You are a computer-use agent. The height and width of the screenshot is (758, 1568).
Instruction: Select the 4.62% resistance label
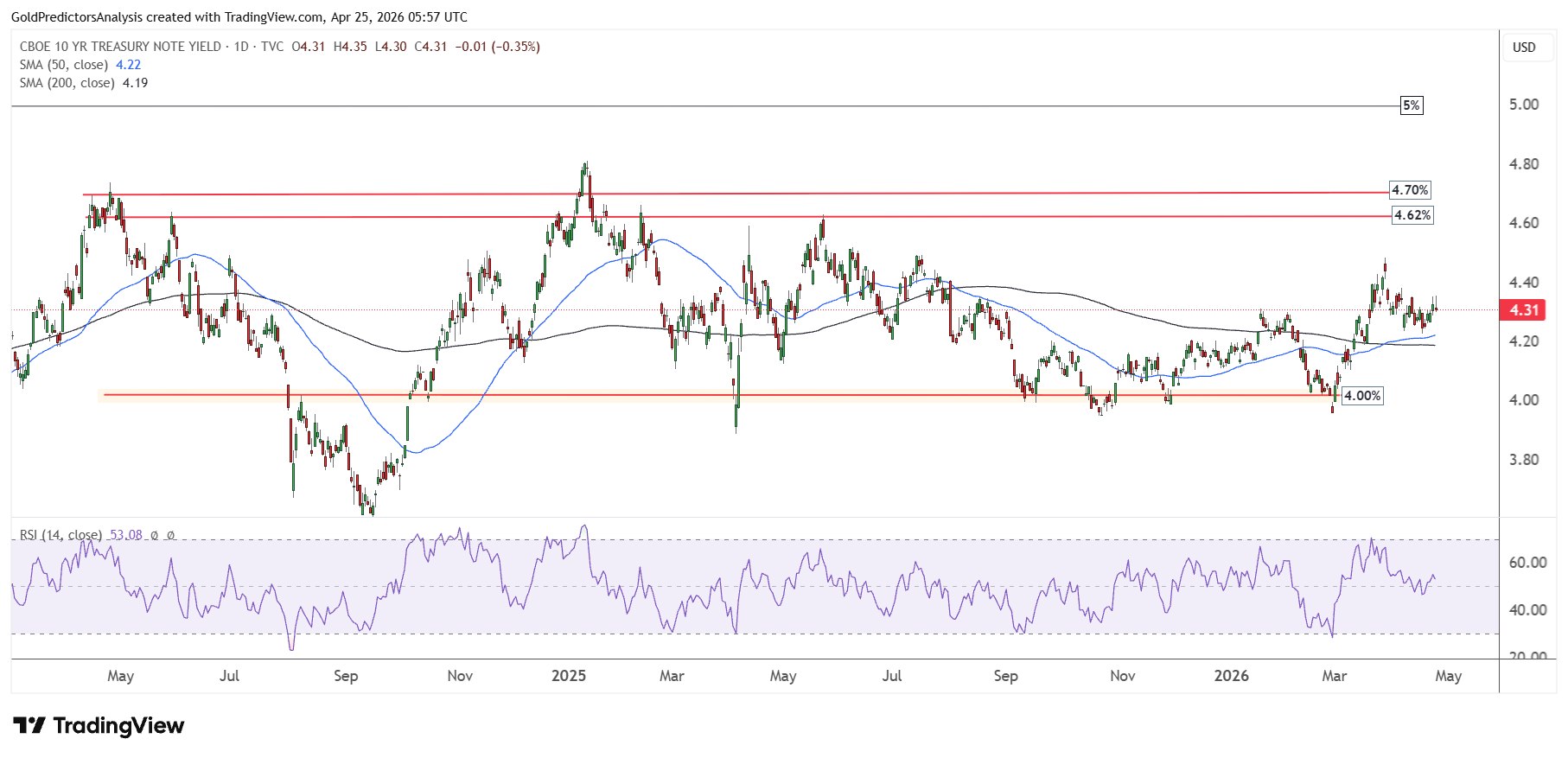coord(1412,215)
